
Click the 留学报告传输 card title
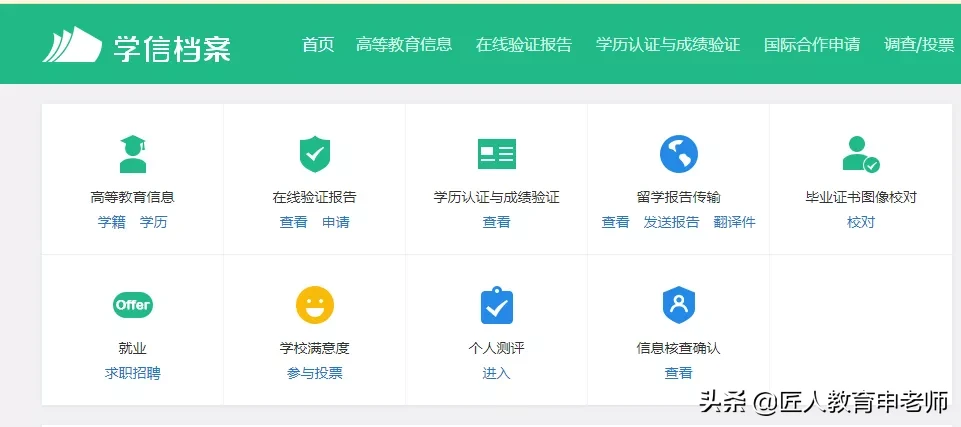pyautogui.click(x=678, y=197)
